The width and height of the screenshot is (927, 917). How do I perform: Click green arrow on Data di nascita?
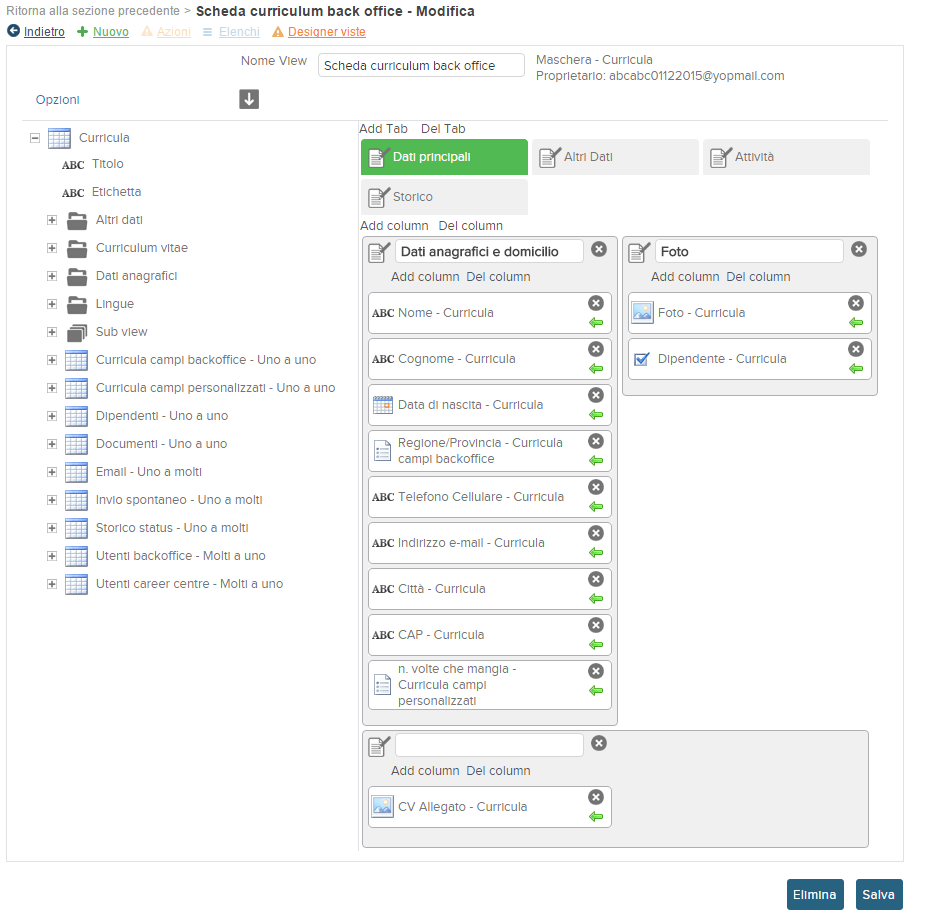pyautogui.click(x=595, y=415)
